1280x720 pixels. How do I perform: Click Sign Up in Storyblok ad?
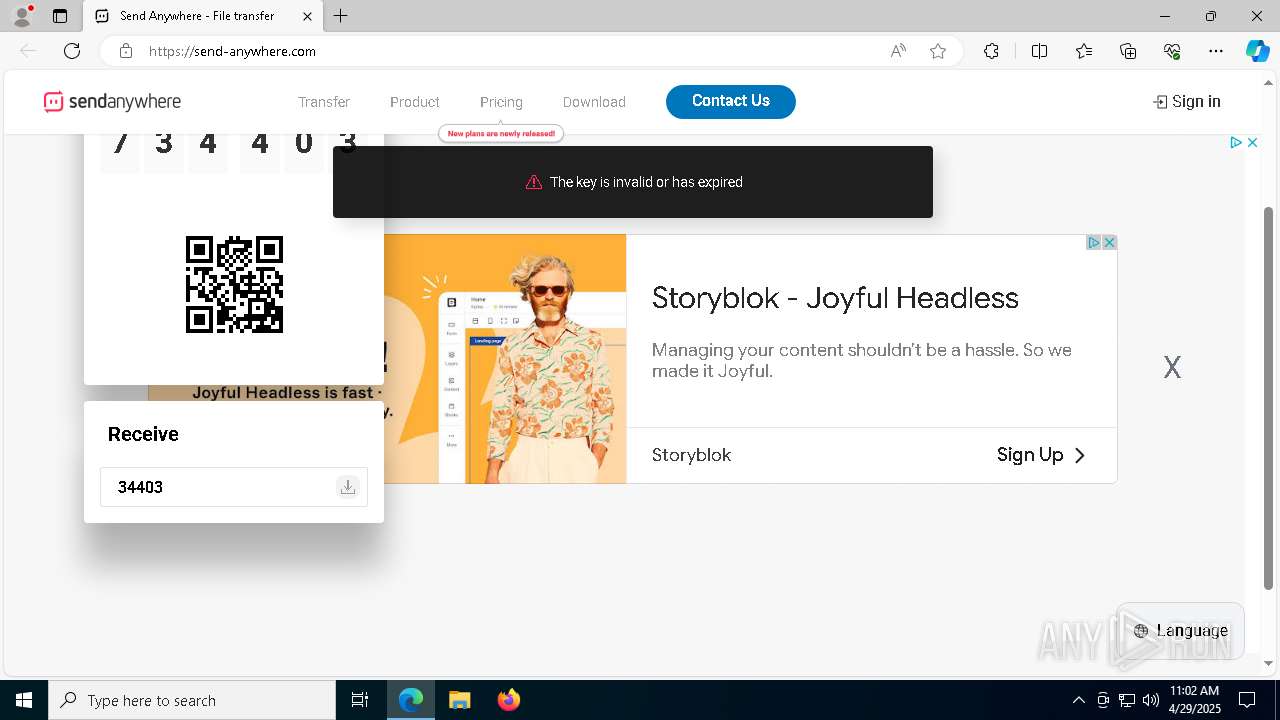tap(1041, 455)
